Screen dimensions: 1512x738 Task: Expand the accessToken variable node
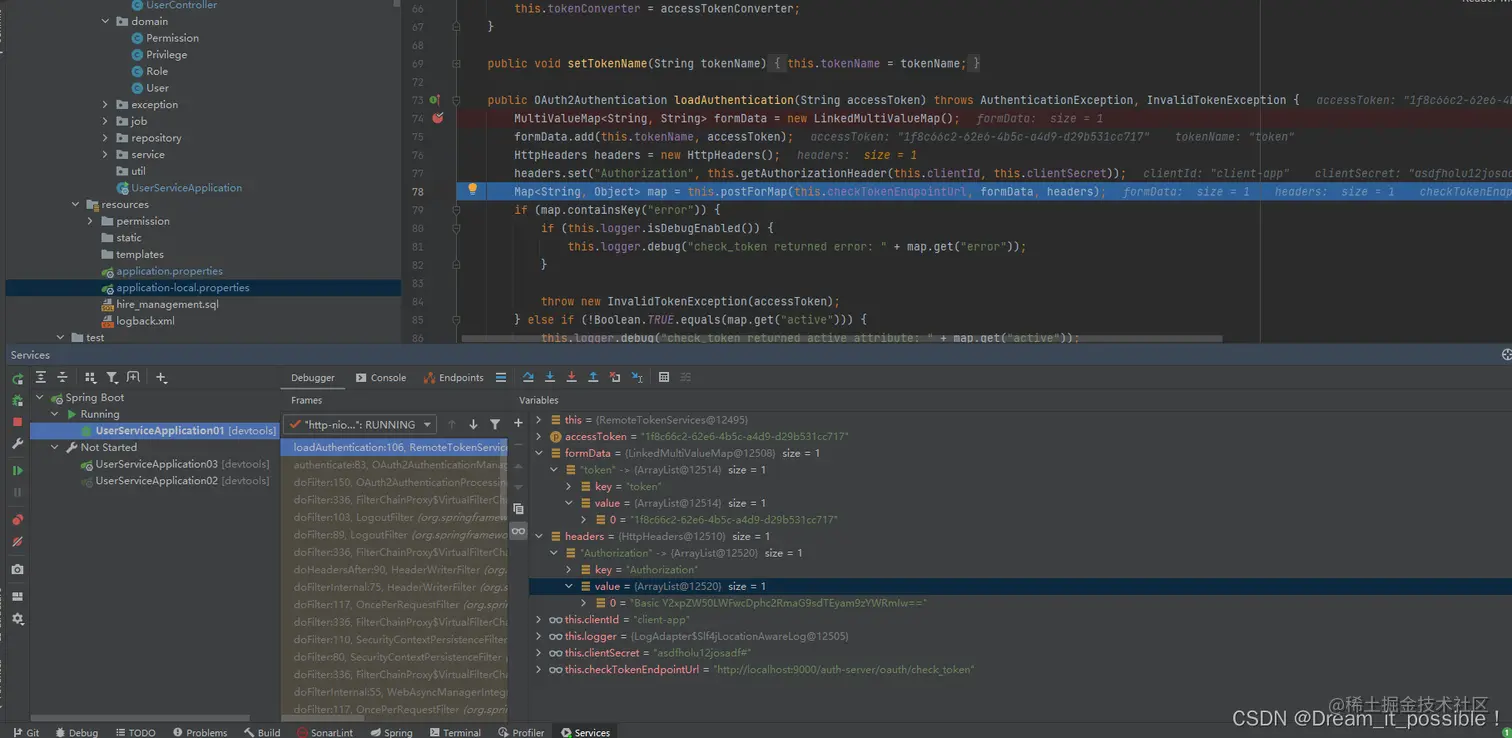[x=539, y=436]
